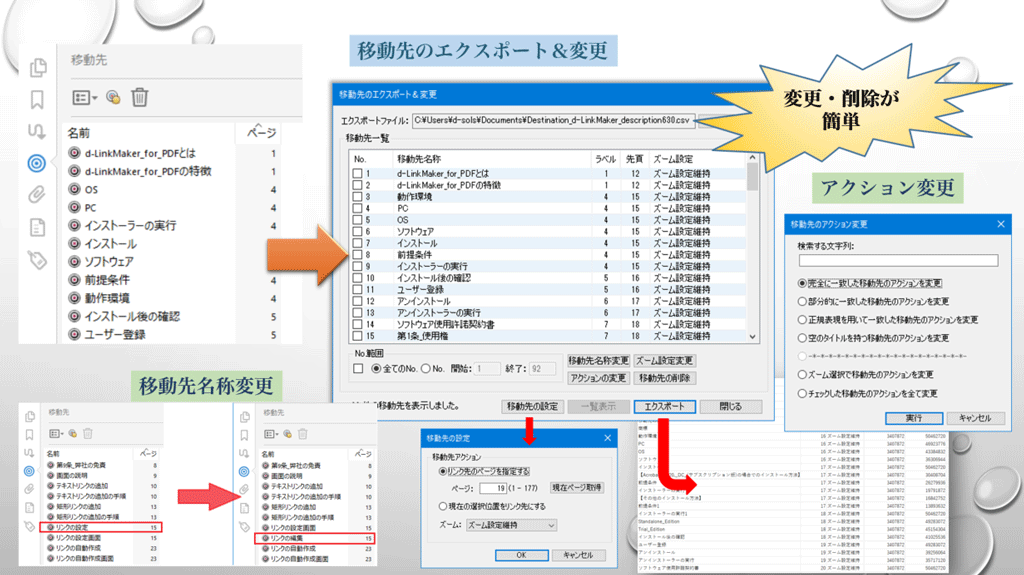Open options dropdown in top-left 移動先 panel

coord(84,97)
